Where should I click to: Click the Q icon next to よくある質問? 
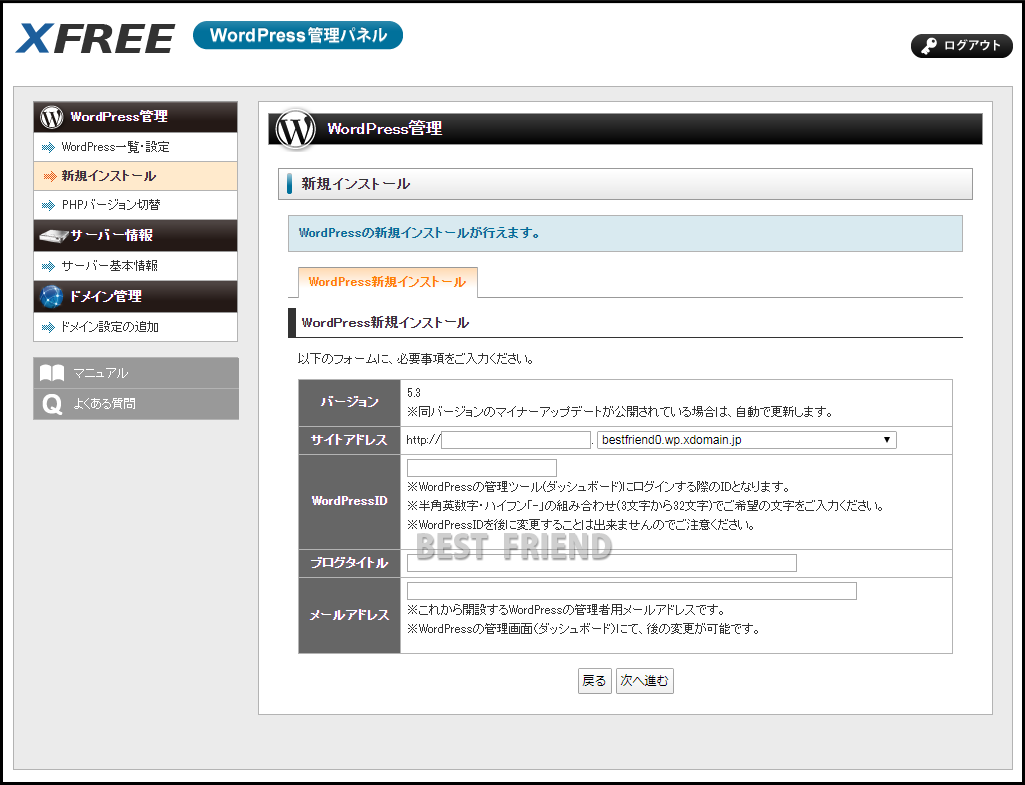pos(52,404)
